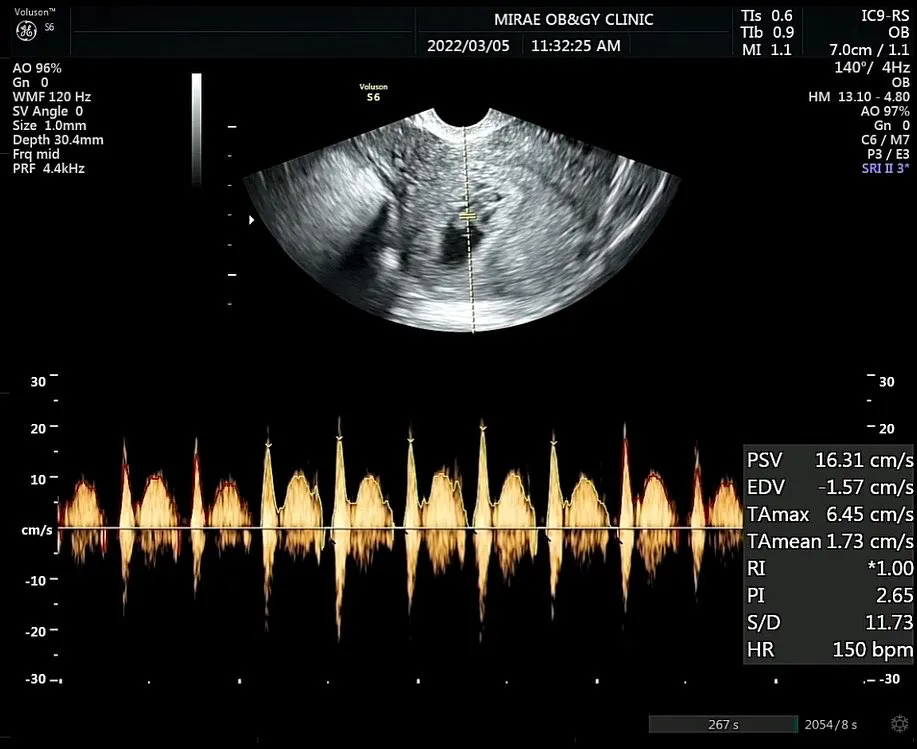Select the TAmean 1.73 cm/s row

(x=829, y=541)
